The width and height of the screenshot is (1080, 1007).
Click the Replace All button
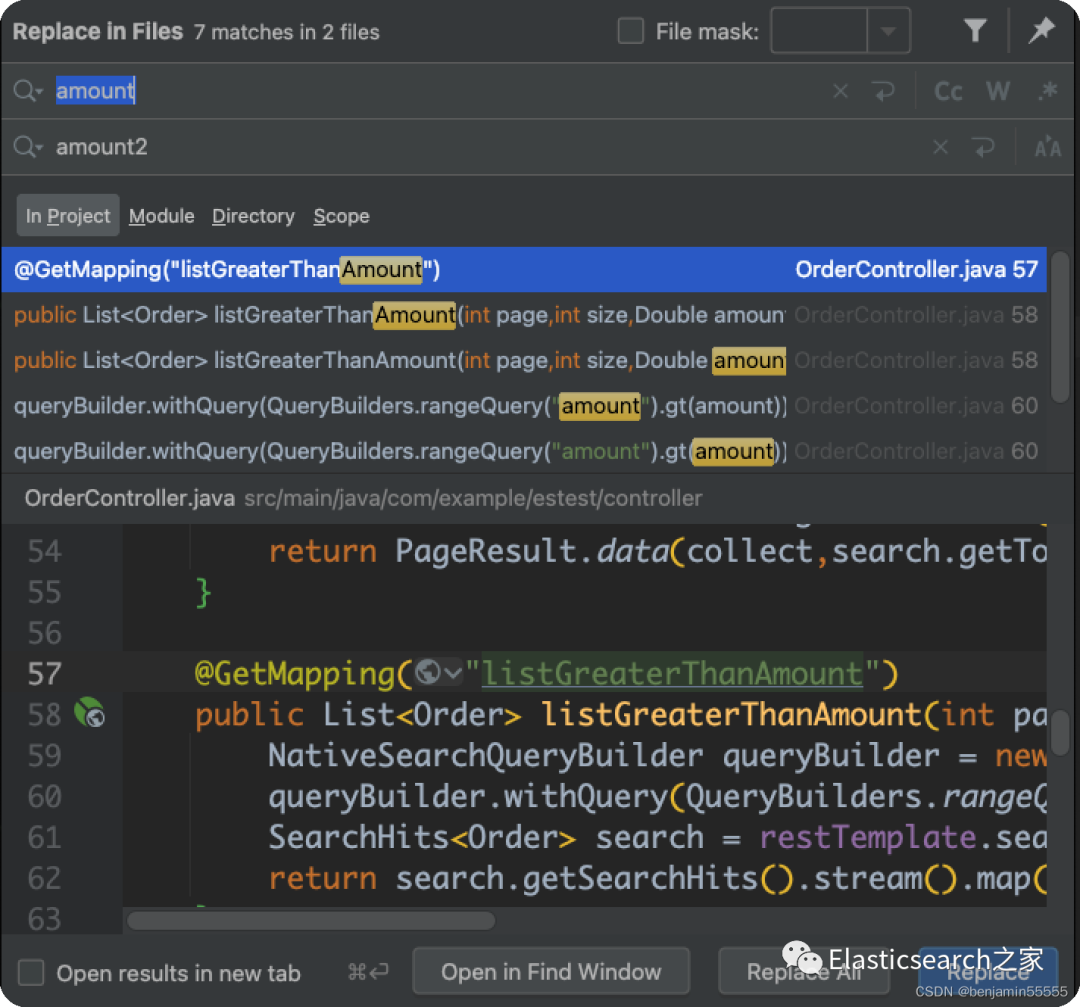(x=804, y=972)
